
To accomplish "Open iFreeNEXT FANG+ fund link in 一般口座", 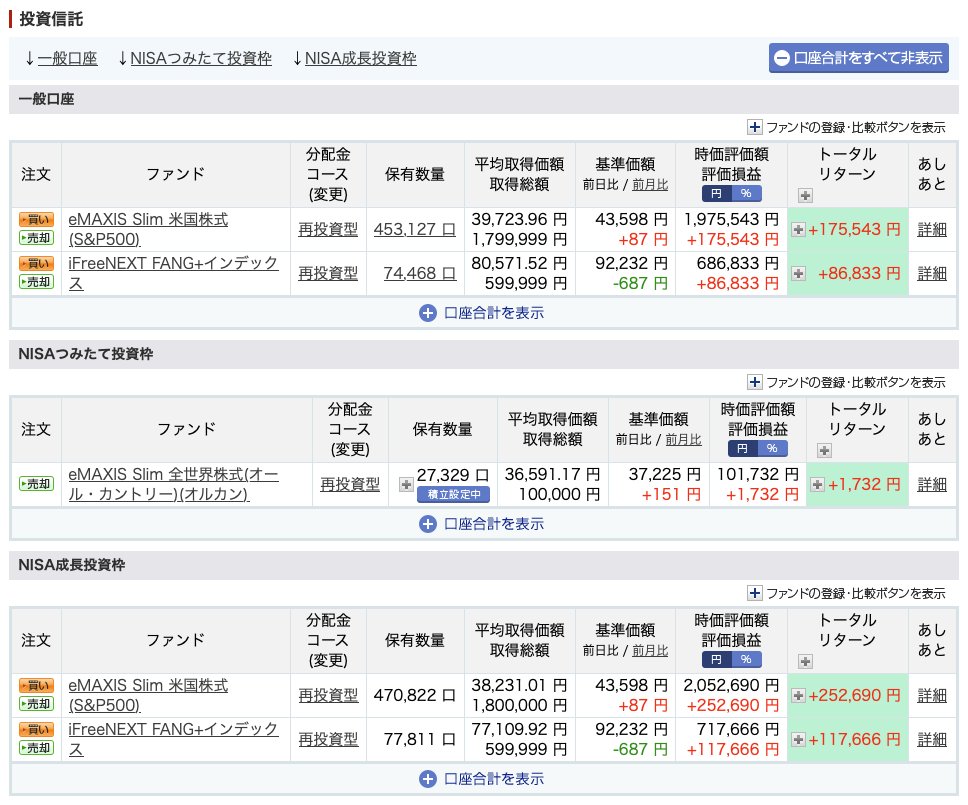I will 173,273.
